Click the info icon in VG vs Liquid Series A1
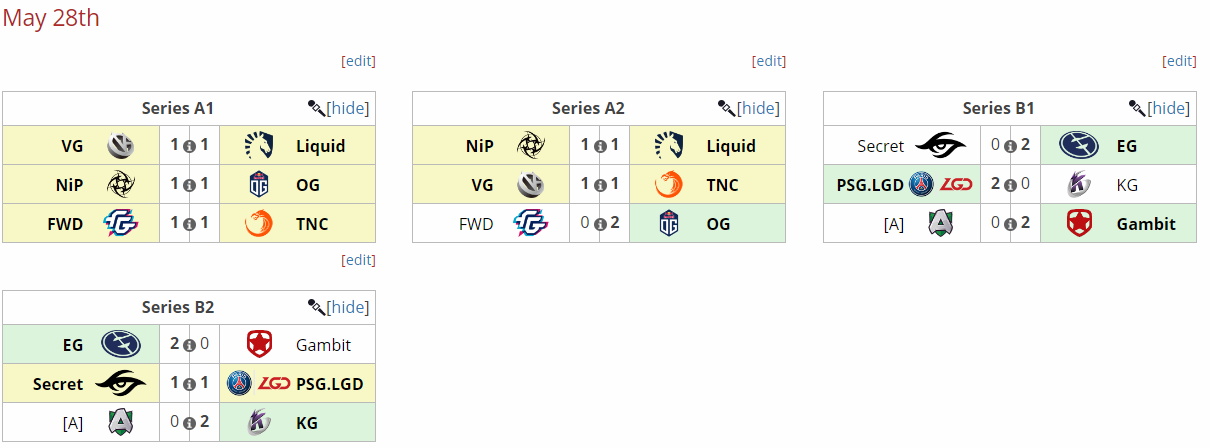Image resolution: width=1210 pixels, height=448 pixels. click(190, 147)
